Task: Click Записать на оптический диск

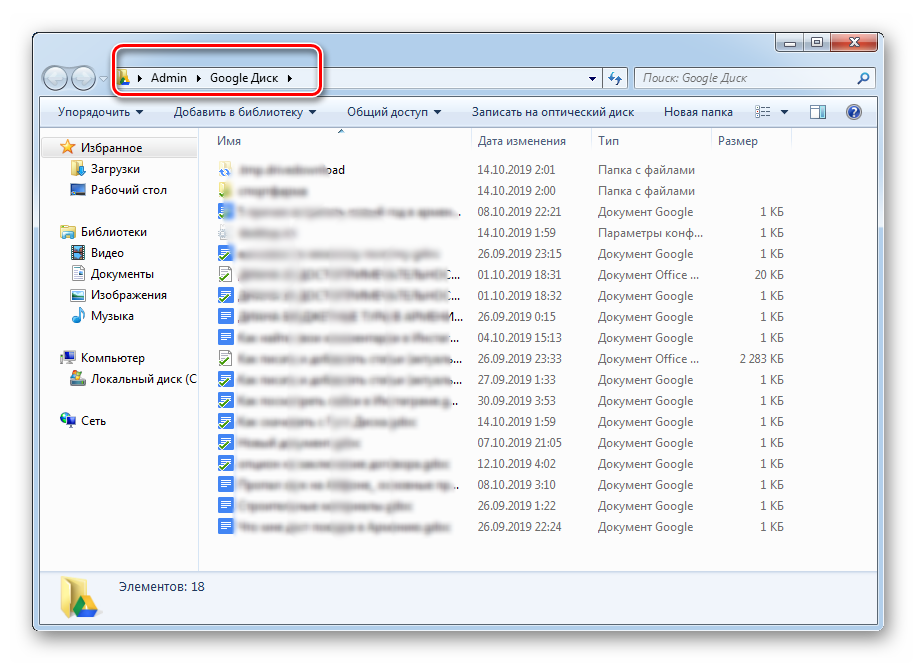Action: [x=552, y=112]
